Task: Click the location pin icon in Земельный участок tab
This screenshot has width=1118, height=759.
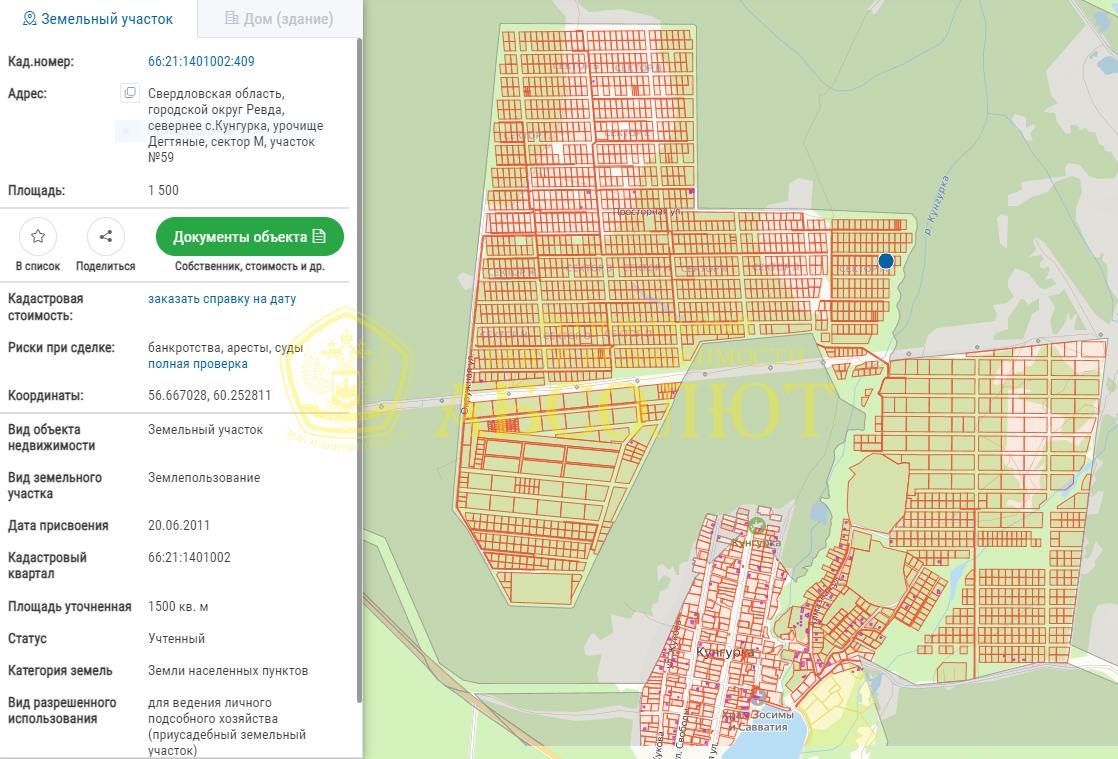Action: tap(29, 19)
